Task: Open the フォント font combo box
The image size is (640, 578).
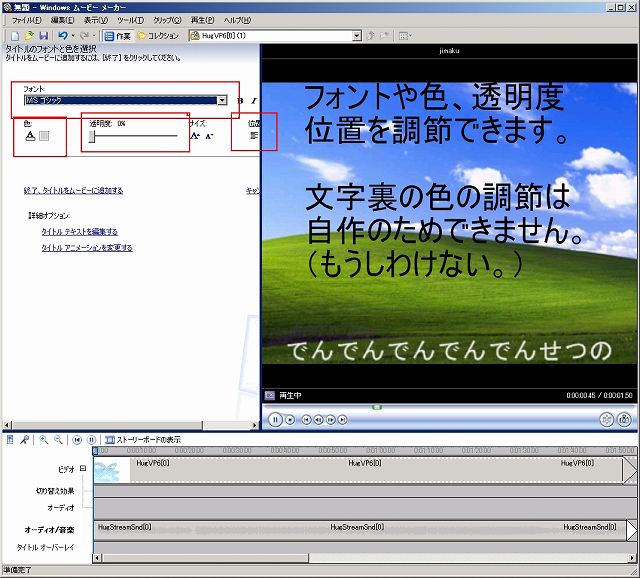Action: pyautogui.click(x=125, y=100)
